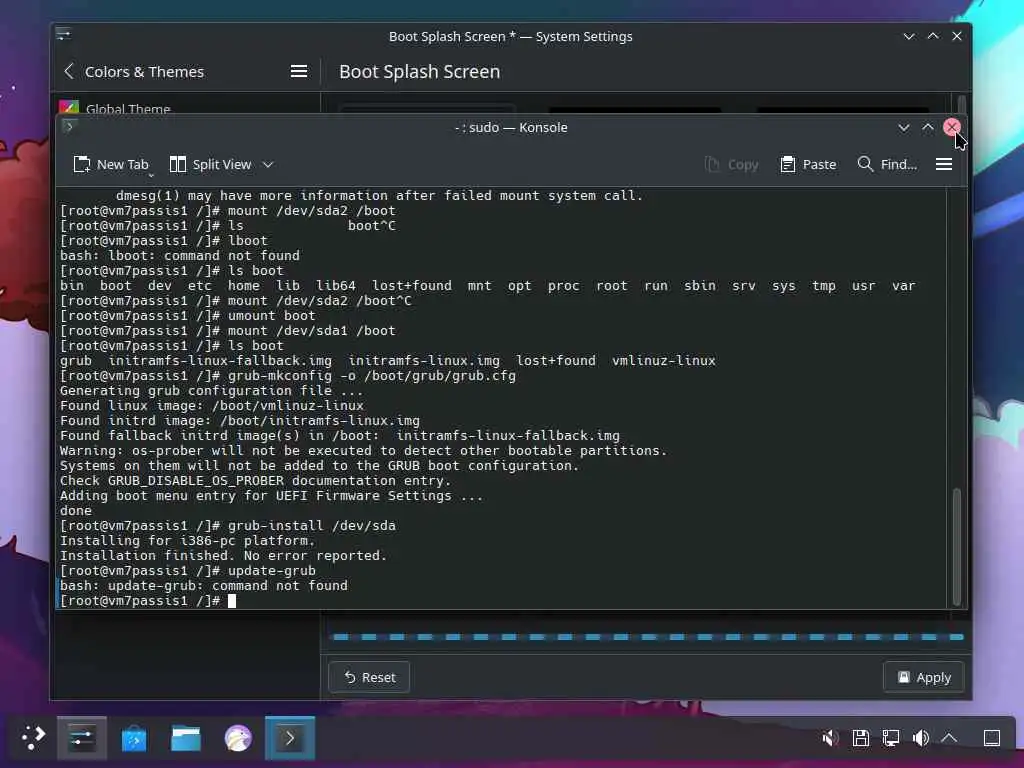Viewport: 1024px width, 768px height.
Task: Click the 'Boot Splash Screen' heading
Action: tap(419, 71)
